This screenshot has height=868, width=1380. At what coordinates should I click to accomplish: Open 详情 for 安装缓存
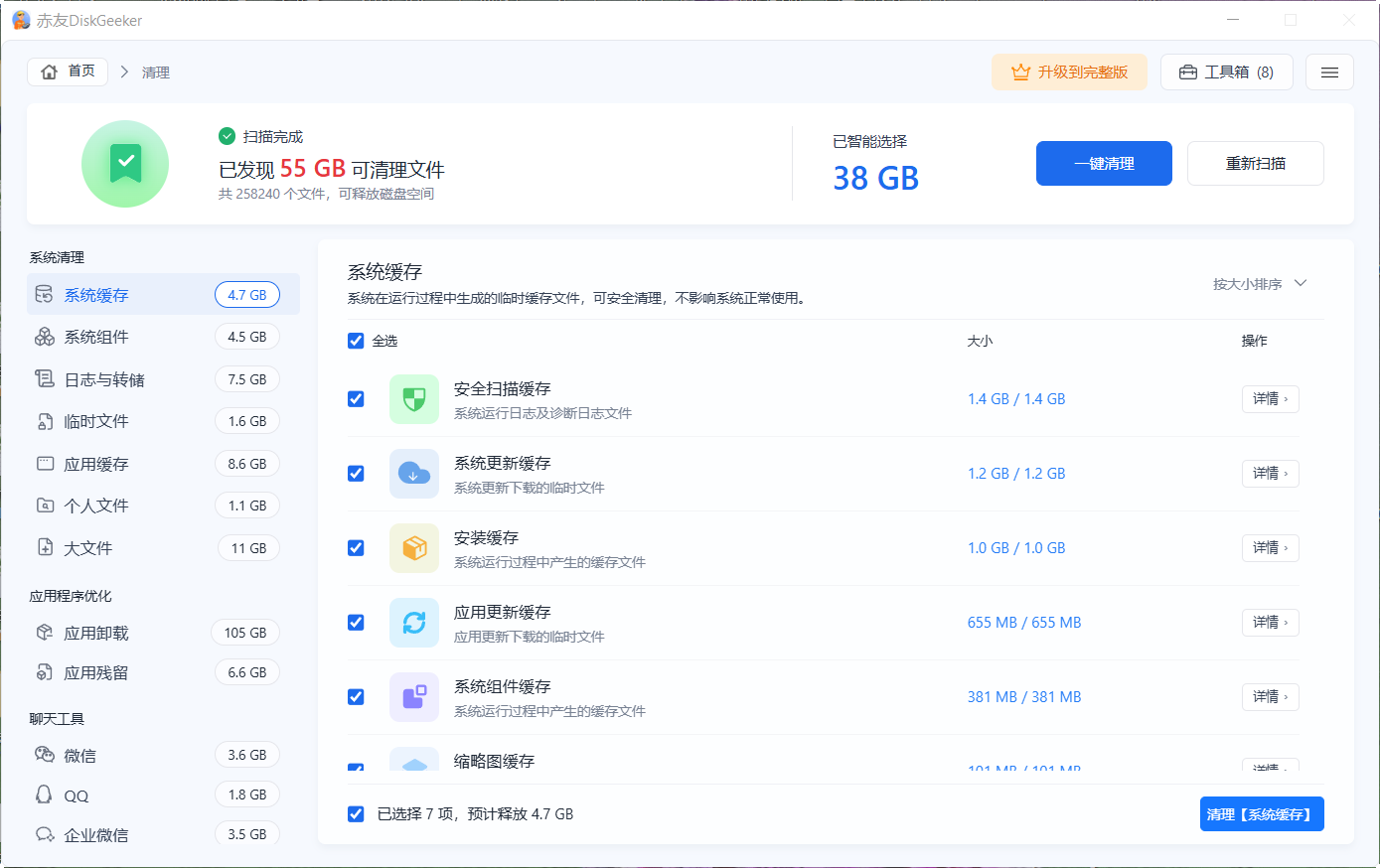tap(1271, 548)
